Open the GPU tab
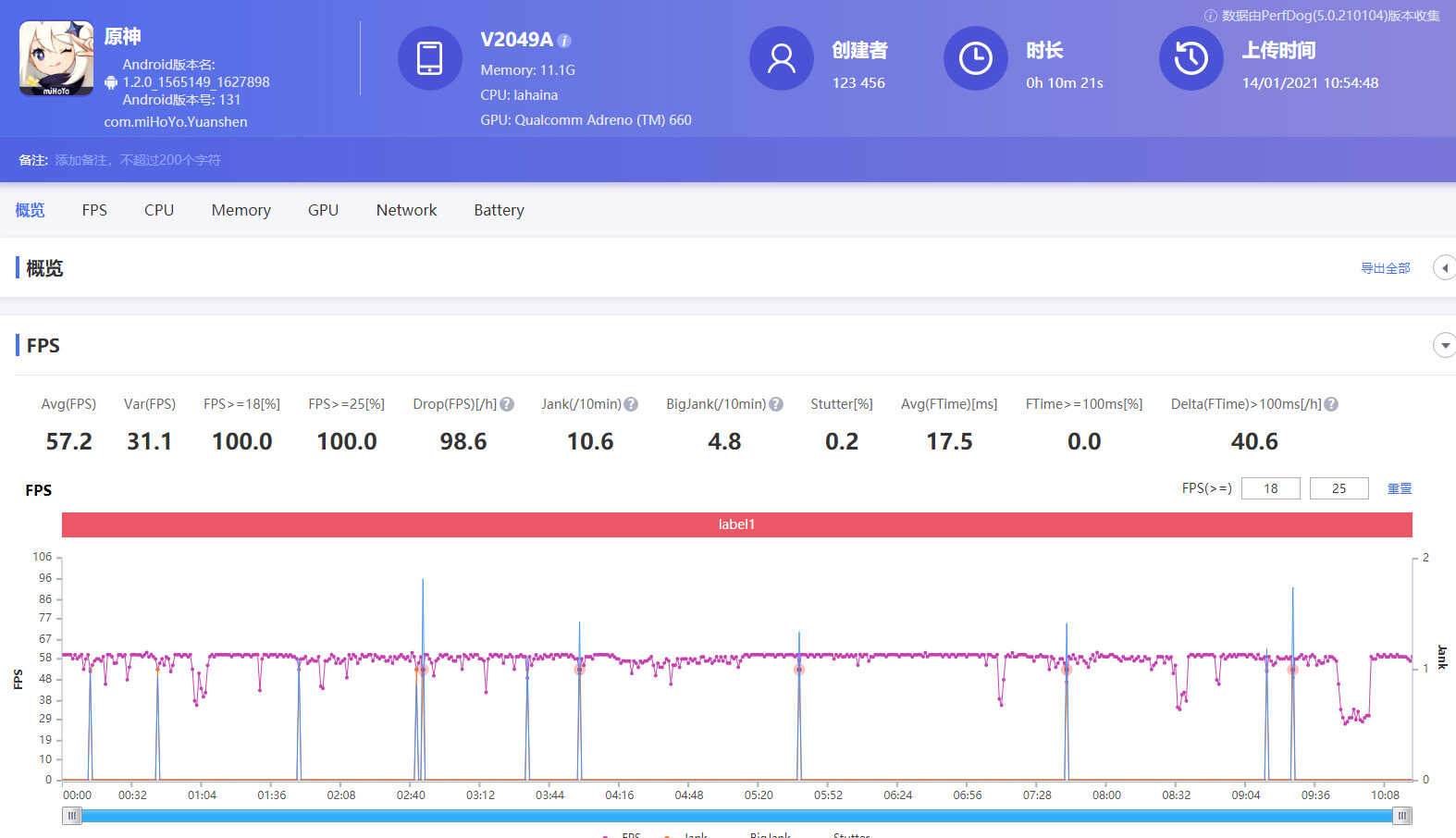1456x838 pixels. [323, 210]
